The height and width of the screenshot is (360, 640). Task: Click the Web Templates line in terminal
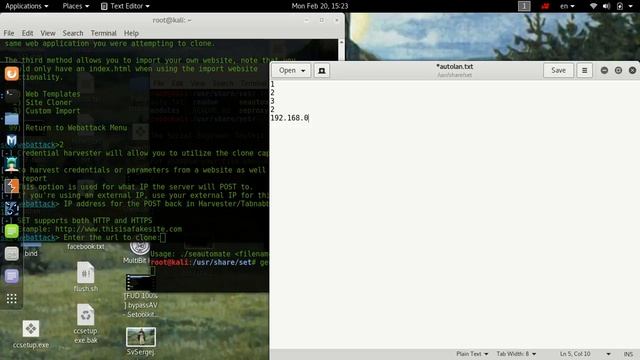tap(53, 94)
